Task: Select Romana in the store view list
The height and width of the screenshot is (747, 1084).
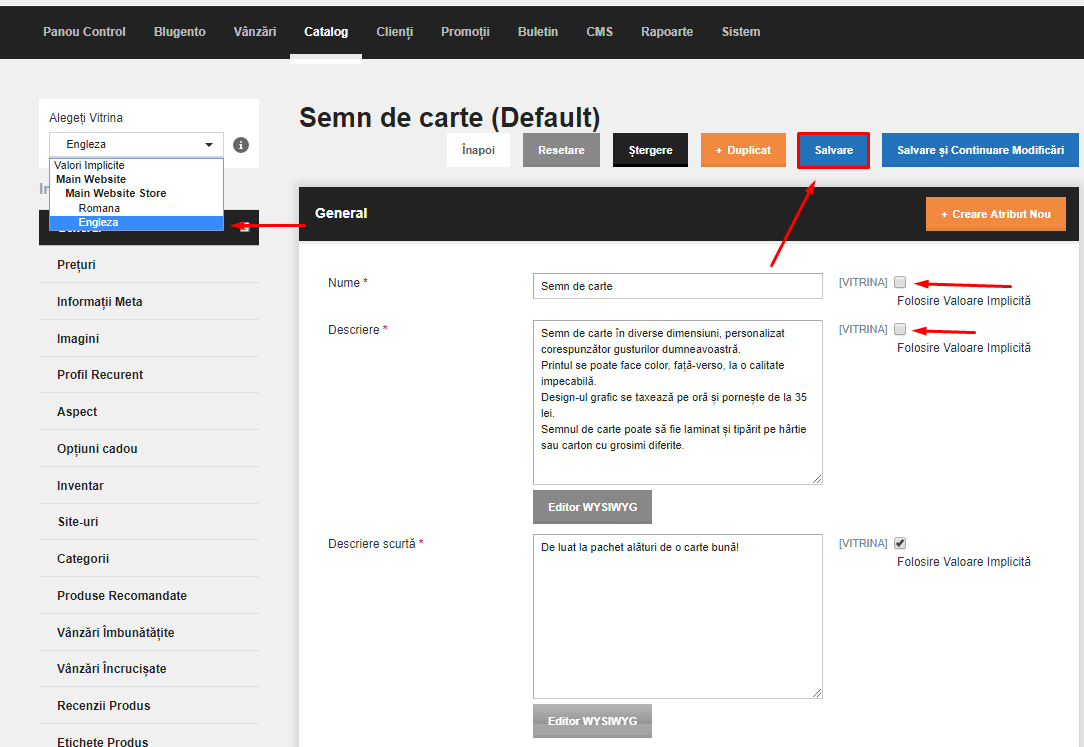Action: 136,208
